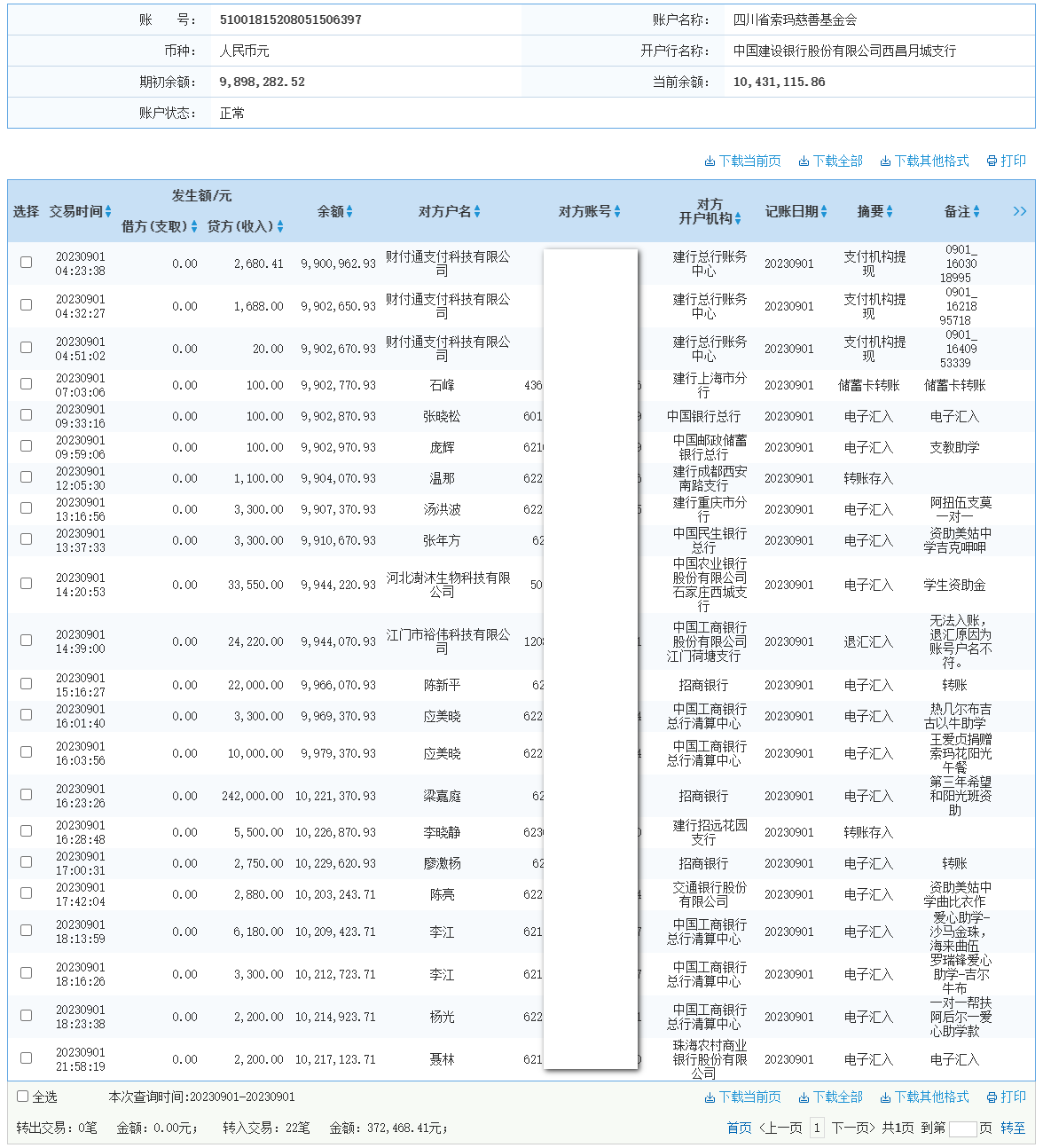
Task: Expand more columns with double chevron
Action: click(x=1020, y=211)
